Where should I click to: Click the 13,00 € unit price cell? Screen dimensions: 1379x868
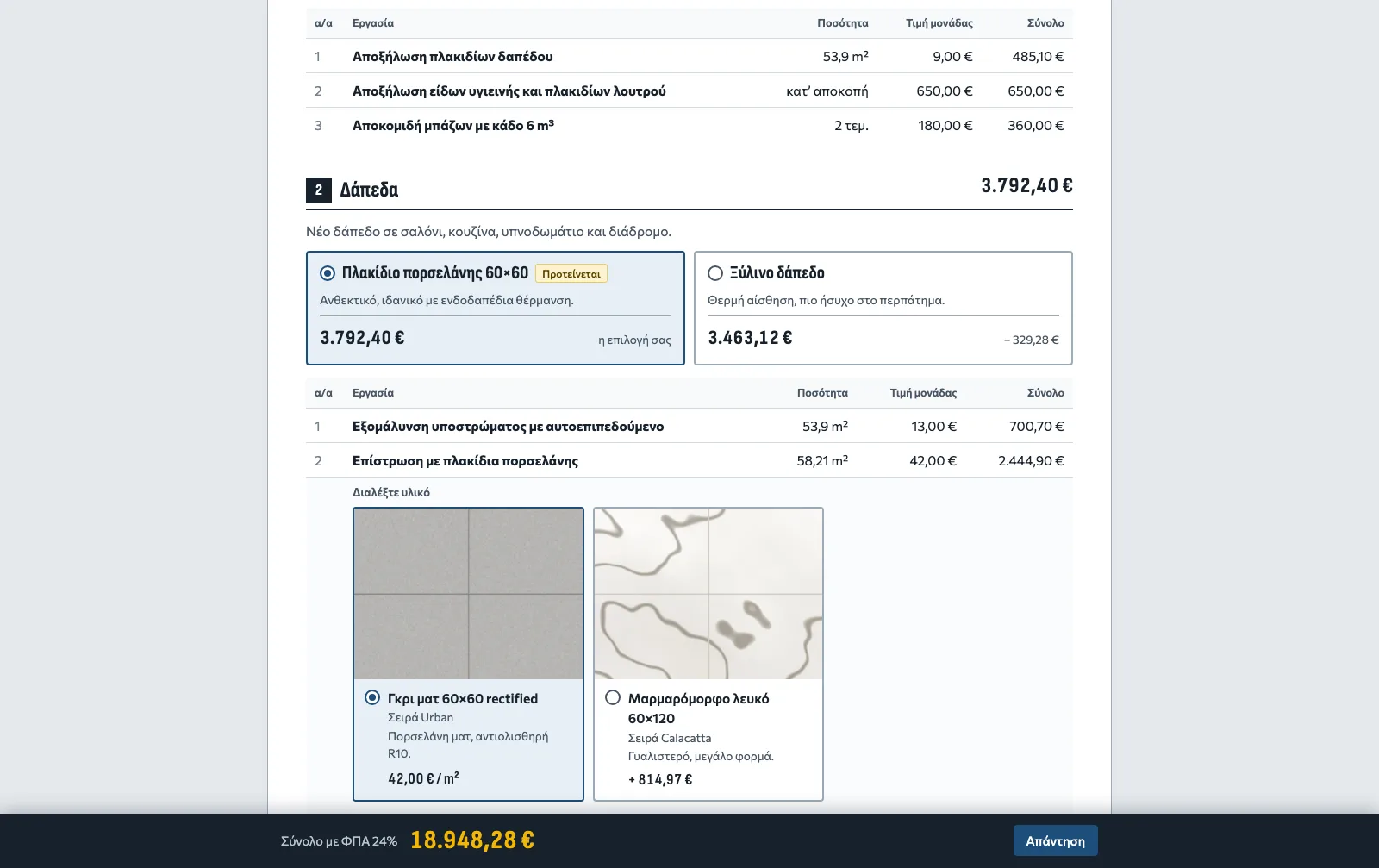coord(933,426)
